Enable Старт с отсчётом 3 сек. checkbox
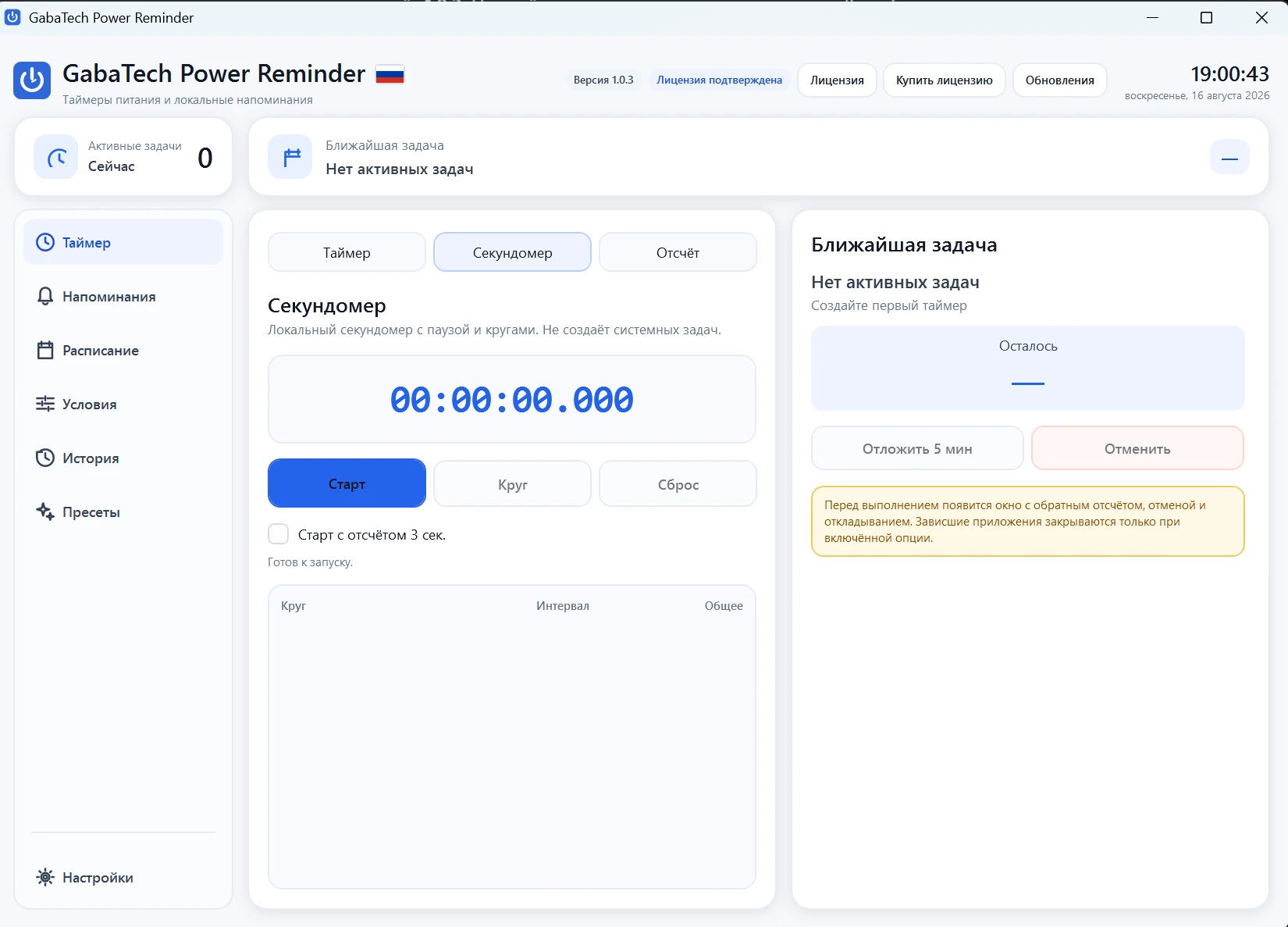 pos(279,534)
